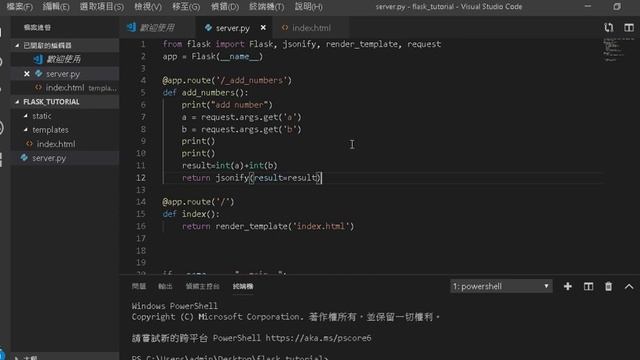
Task: Open the Output panel tab (輸出)
Action: (165, 286)
